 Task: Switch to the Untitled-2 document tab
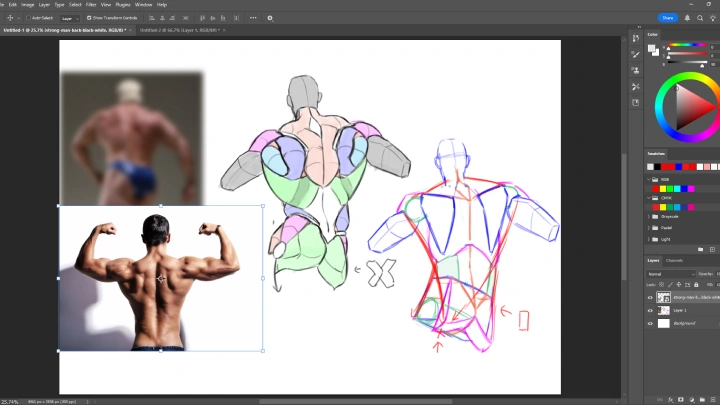(180, 30)
